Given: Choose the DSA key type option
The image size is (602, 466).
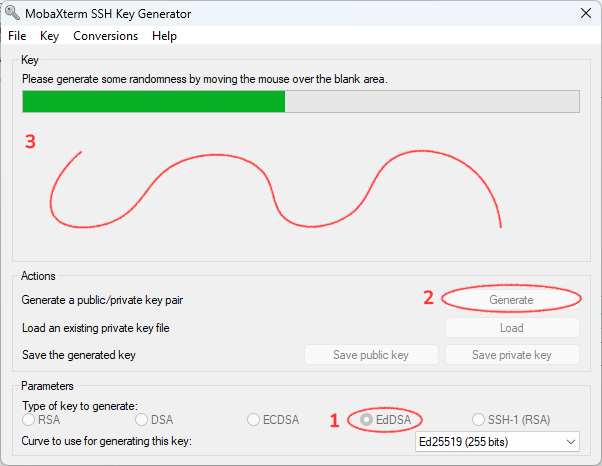Looking at the screenshot, I should point(141,420).
